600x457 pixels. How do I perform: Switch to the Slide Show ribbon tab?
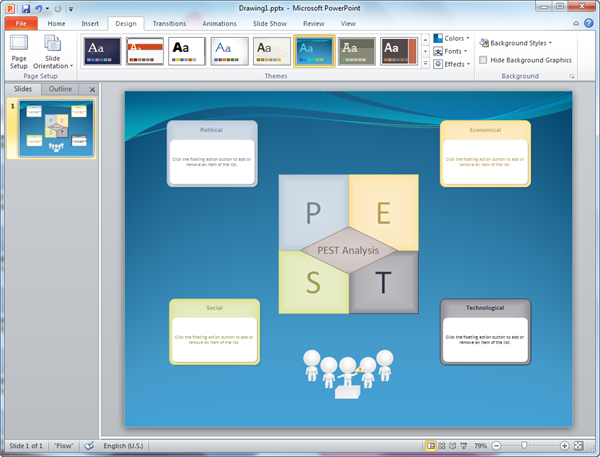point(270,23)
